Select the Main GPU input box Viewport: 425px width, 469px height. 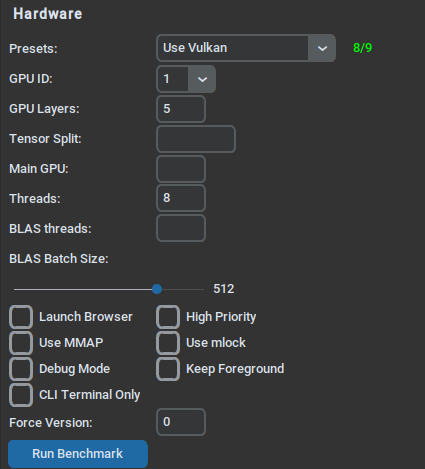[181, 169]
